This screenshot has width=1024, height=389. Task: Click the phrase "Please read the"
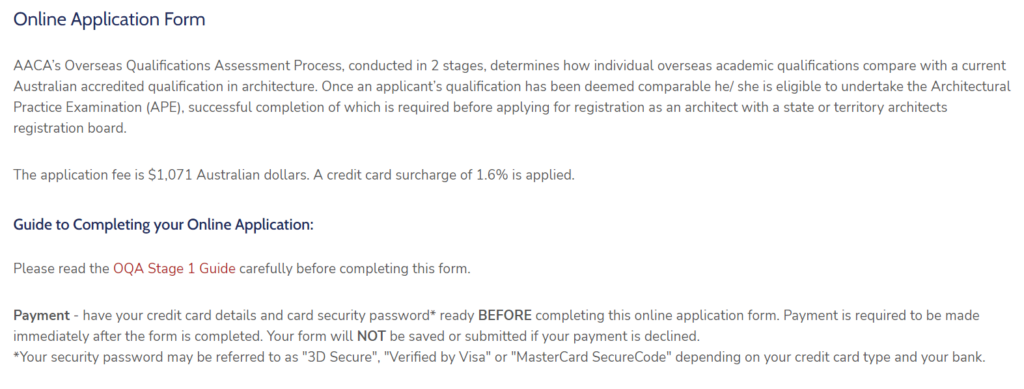pyautogui.click(x=61, y=268)
